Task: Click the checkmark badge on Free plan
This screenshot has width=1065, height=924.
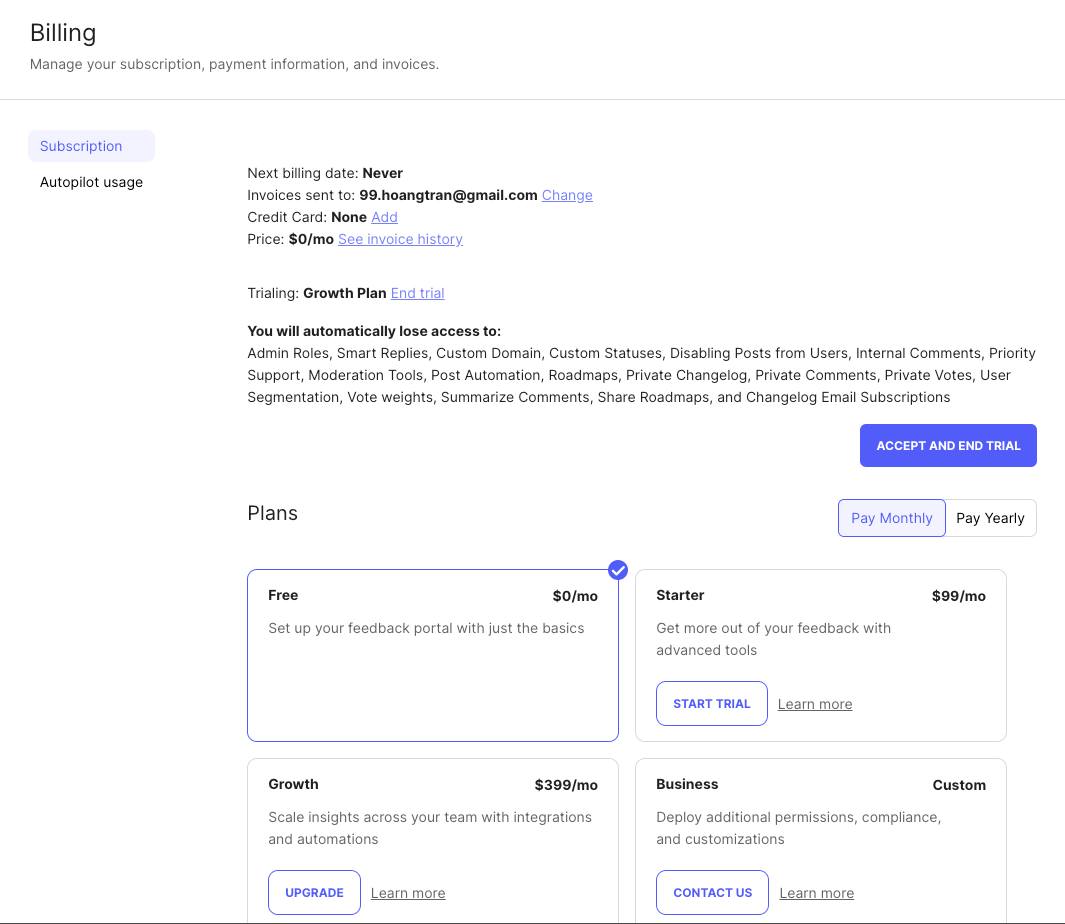Action: coord(618,569)
